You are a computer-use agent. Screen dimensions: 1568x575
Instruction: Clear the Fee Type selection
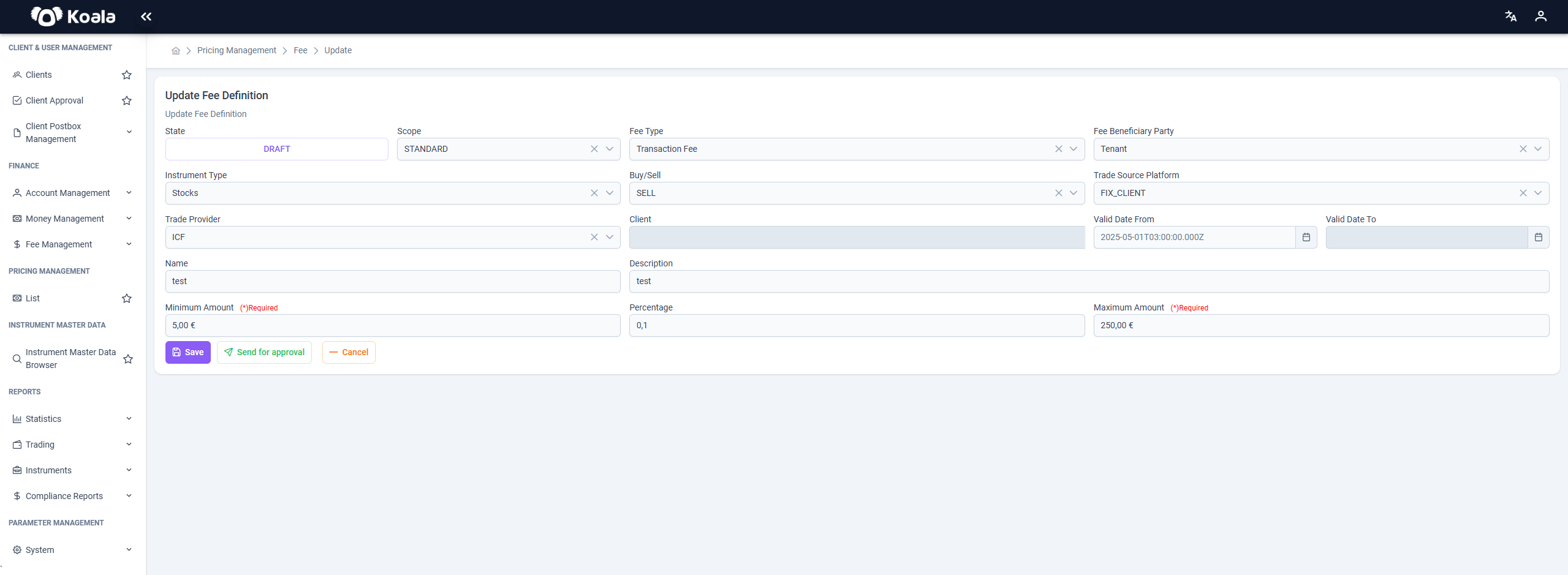coord(1058,149)
